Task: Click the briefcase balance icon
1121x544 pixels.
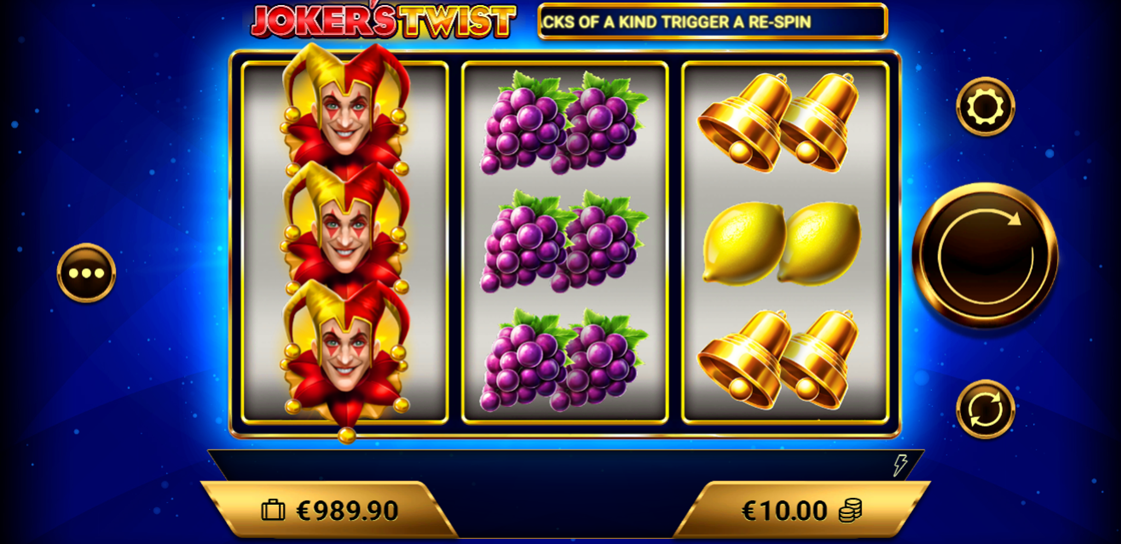Action: (x=273, y=510)
